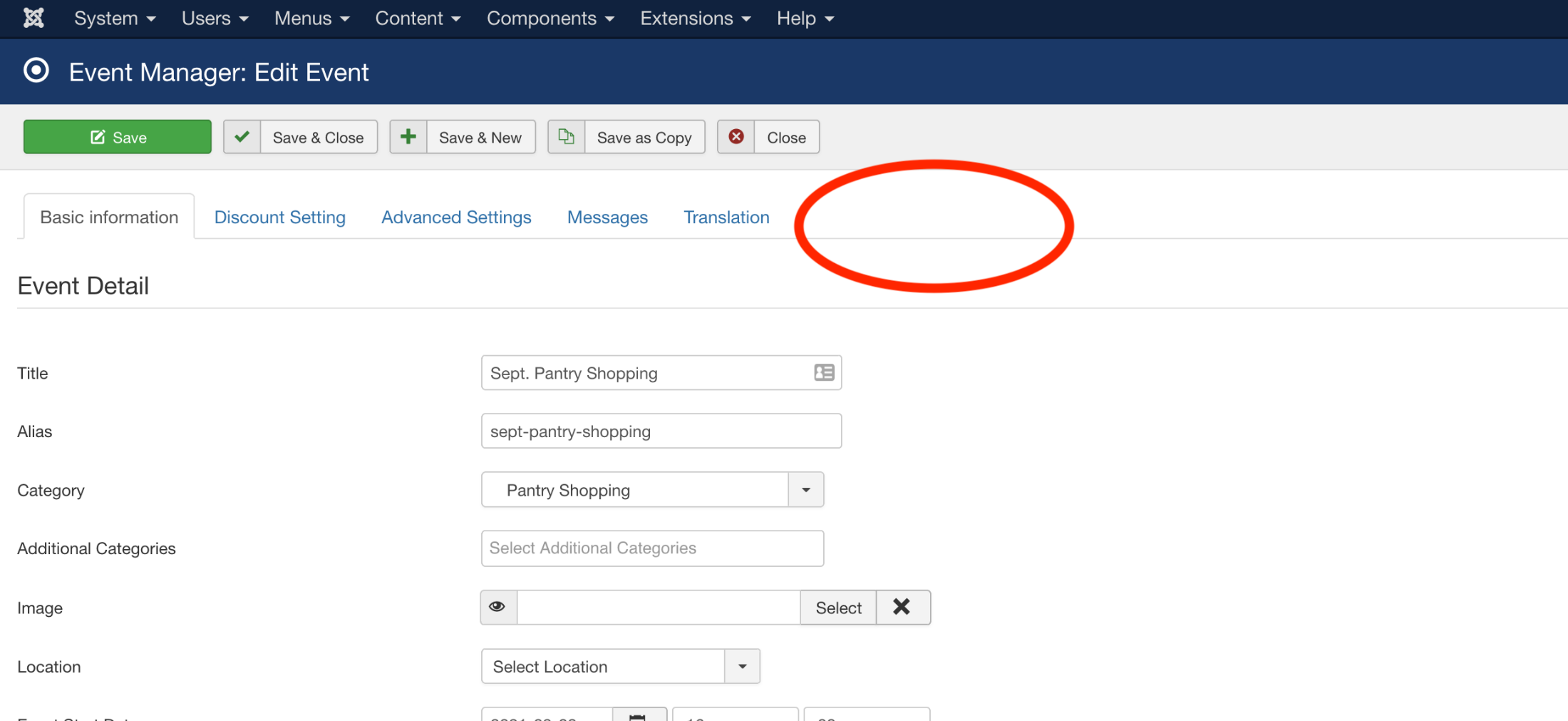Open the Extensions menu
The image size is (1568, 721).
695,19
